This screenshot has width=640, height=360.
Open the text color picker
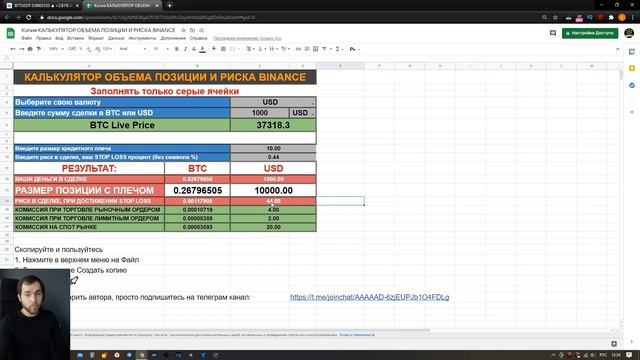tap(202, 49)
